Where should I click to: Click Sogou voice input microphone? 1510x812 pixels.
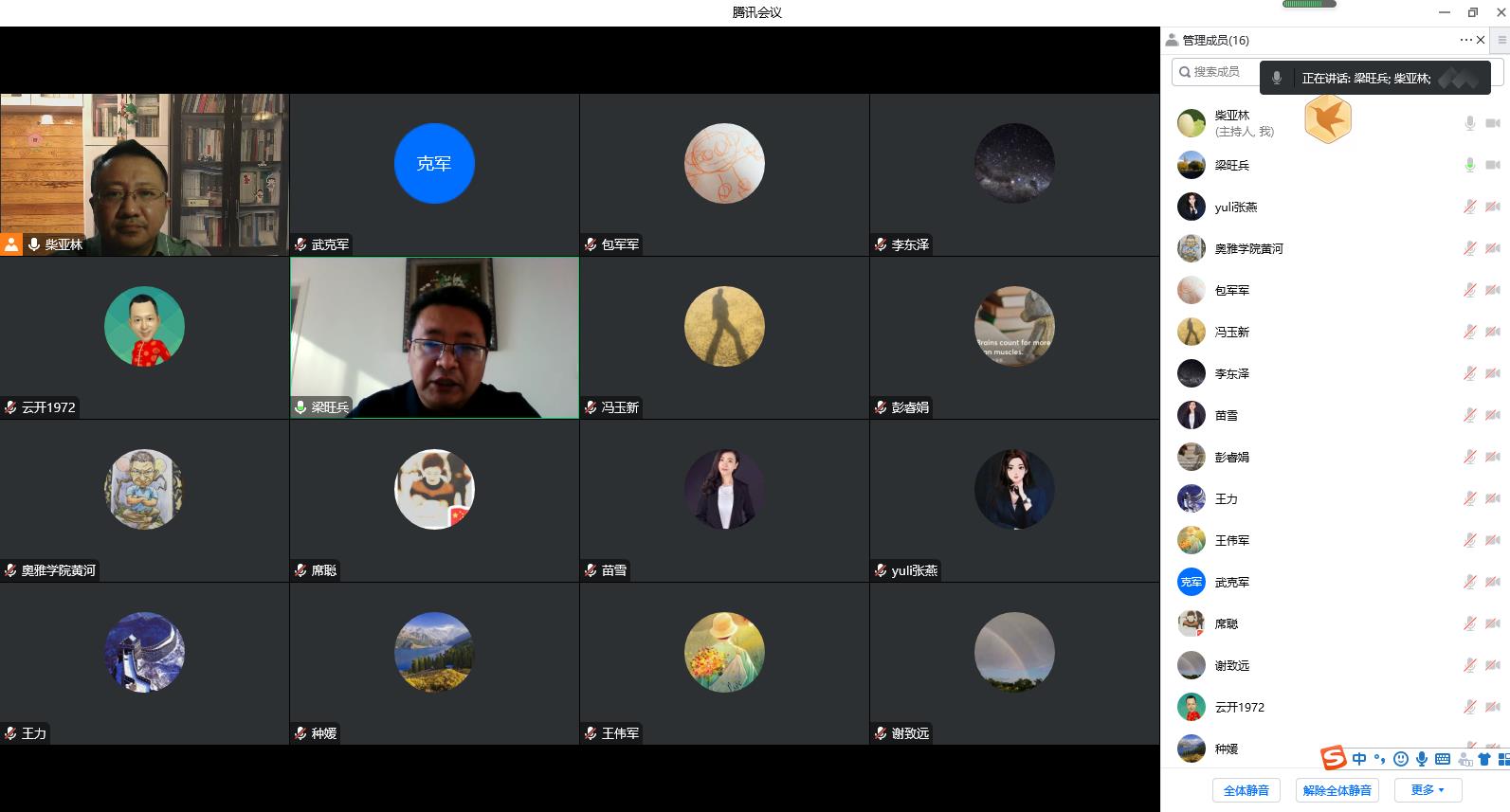(x=1421, y=759)
